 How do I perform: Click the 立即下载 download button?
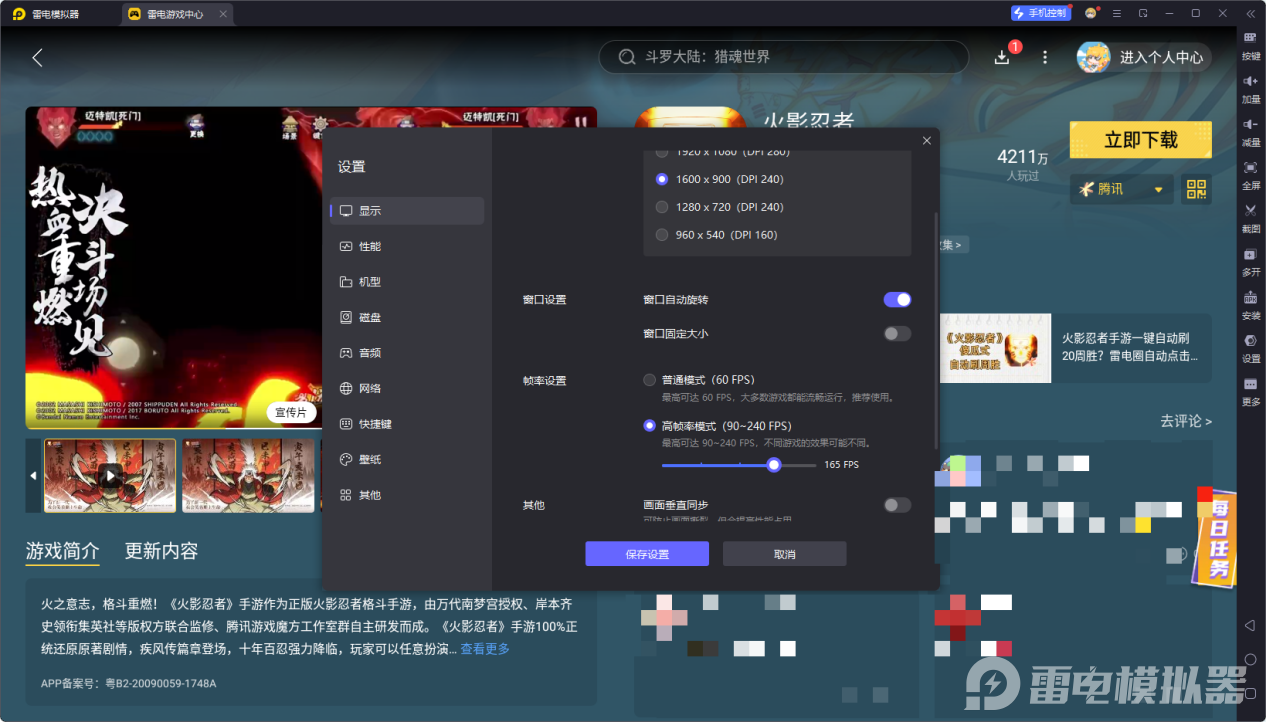click(1141, 140)
